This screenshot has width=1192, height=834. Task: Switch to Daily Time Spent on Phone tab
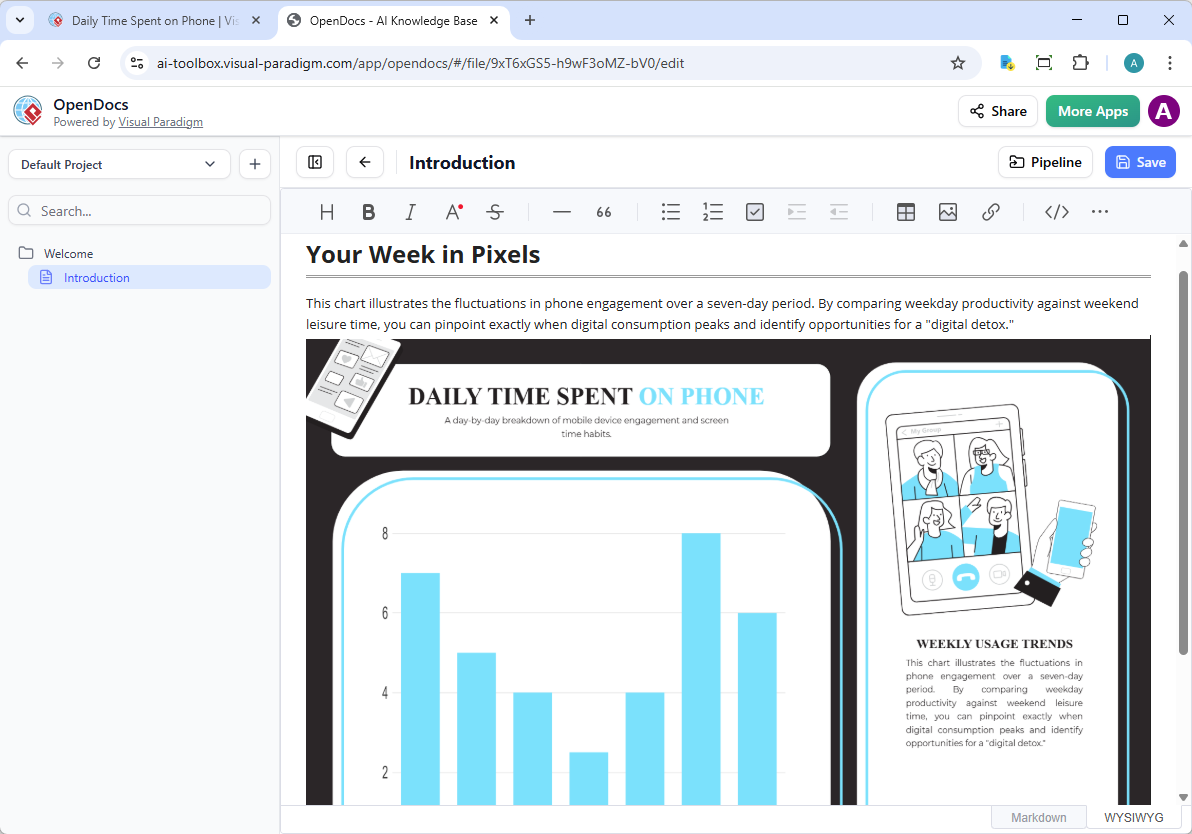click(155, 20)
